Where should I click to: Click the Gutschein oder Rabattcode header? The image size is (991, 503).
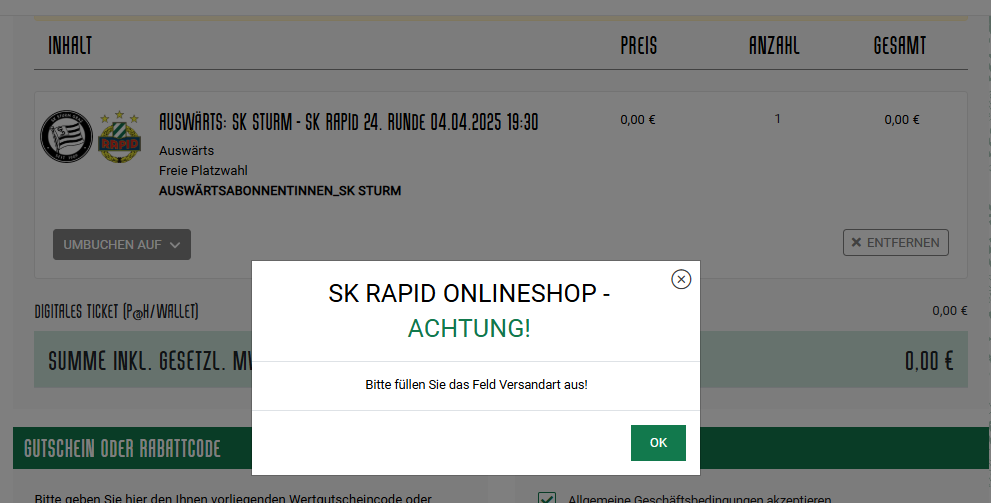click(123, 449)
